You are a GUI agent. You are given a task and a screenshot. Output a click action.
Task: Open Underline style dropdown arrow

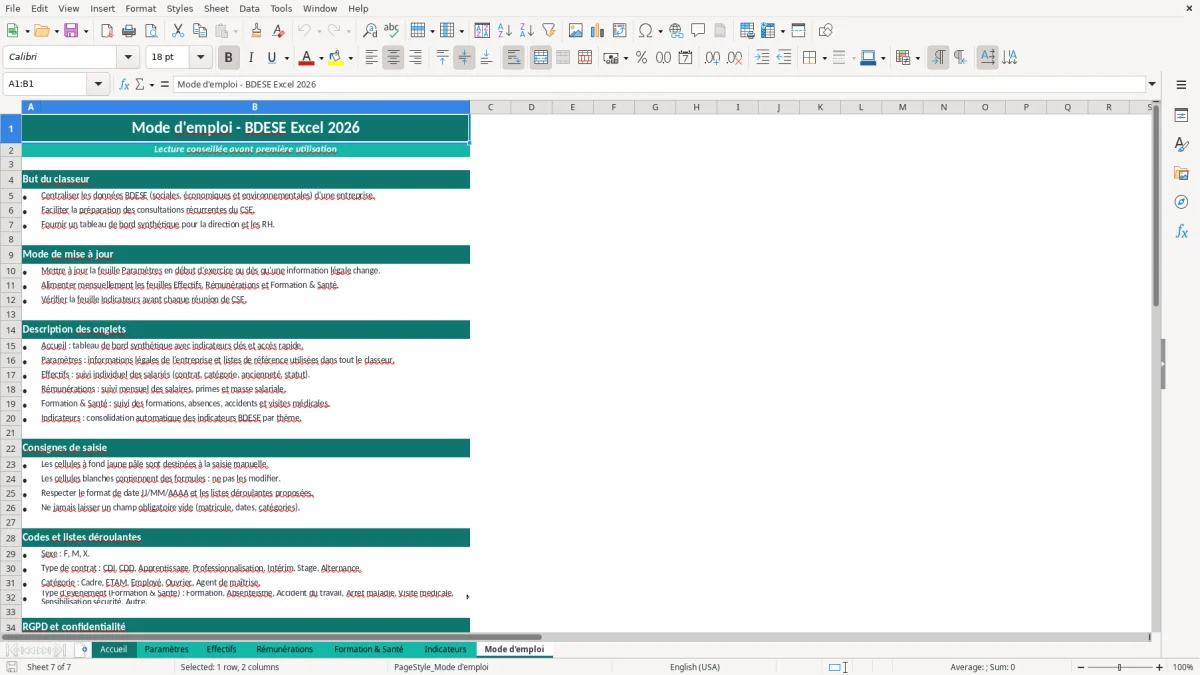pyautogui.click(x=286, y=58)
